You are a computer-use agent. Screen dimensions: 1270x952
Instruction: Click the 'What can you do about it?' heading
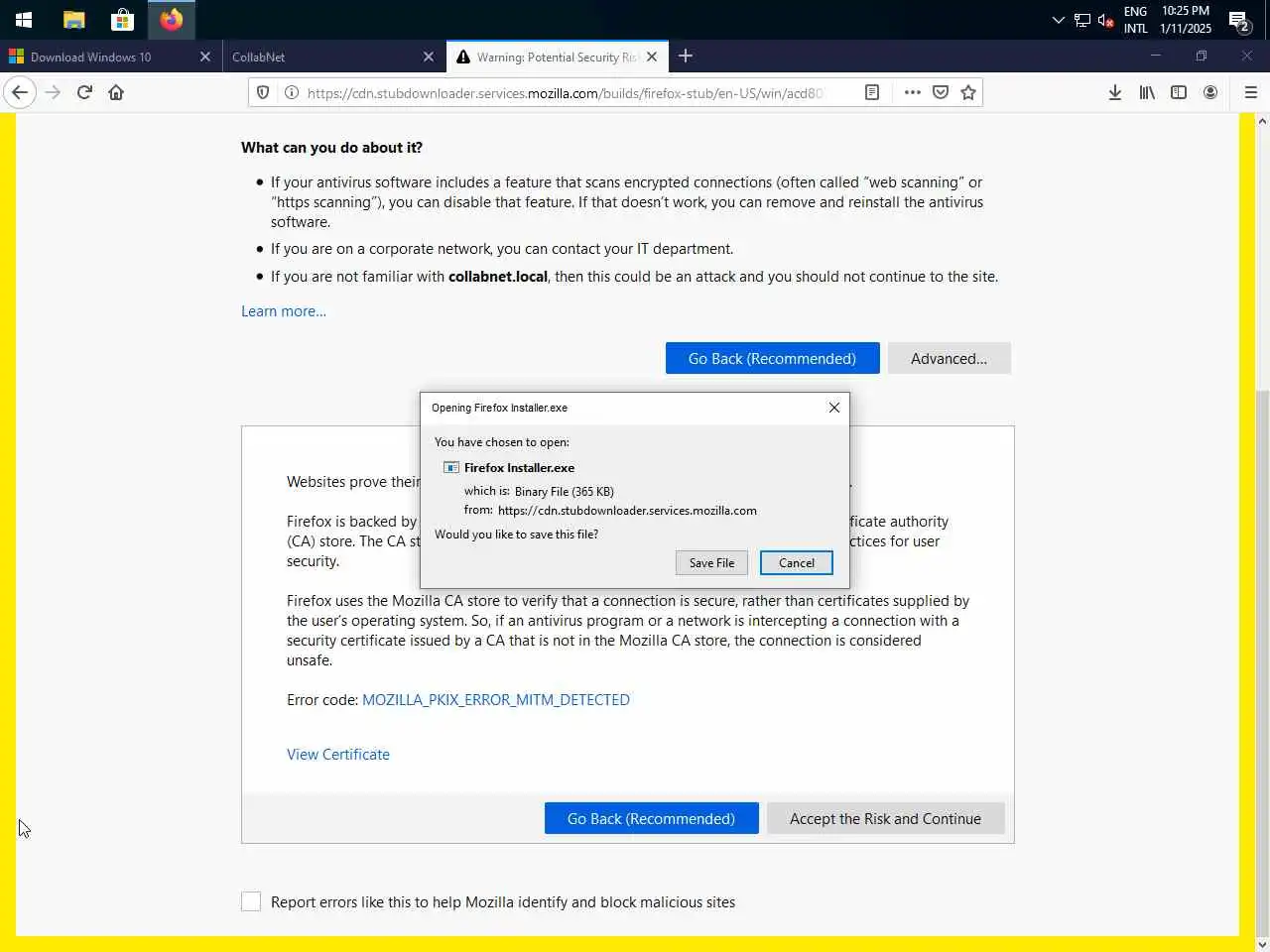(x=331, y=148)
